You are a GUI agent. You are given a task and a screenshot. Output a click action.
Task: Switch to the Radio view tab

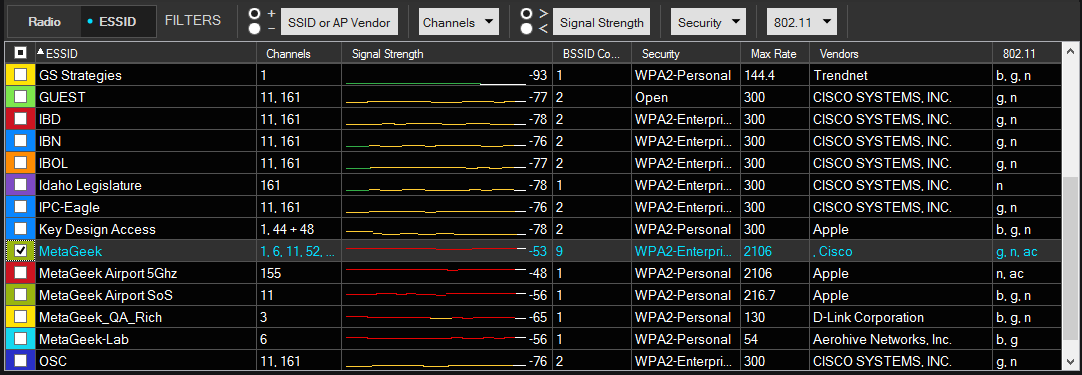point(44,22)
